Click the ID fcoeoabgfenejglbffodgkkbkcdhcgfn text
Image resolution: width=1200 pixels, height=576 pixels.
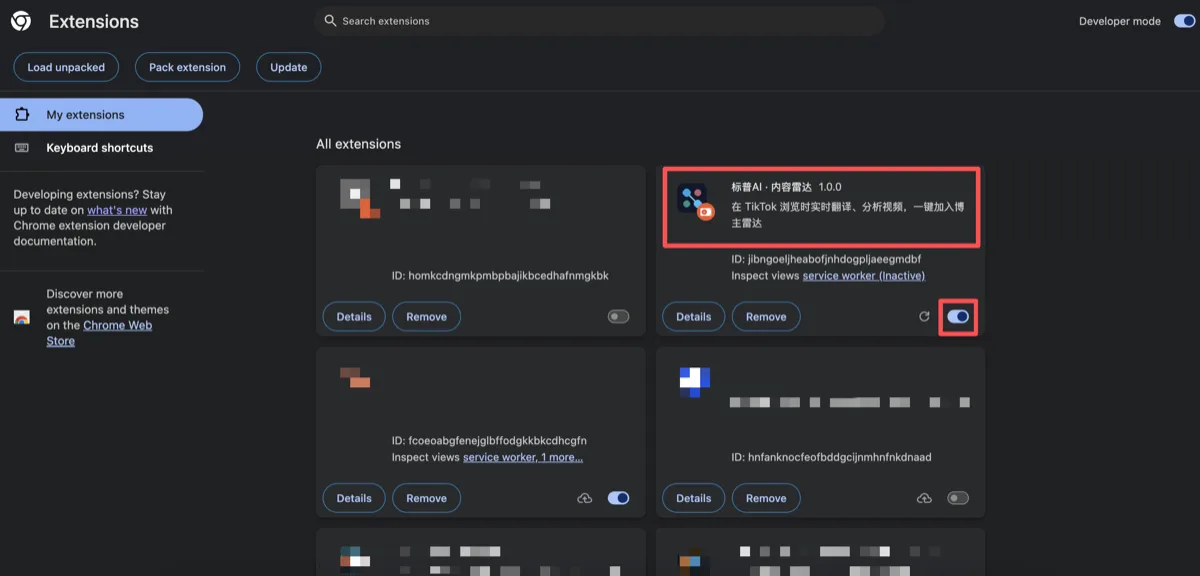[x=489, y=441]
